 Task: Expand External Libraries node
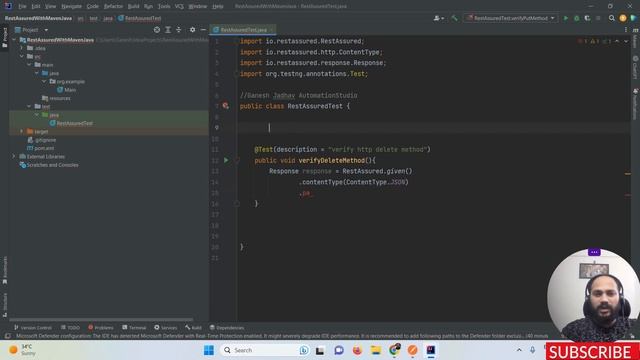14,156
